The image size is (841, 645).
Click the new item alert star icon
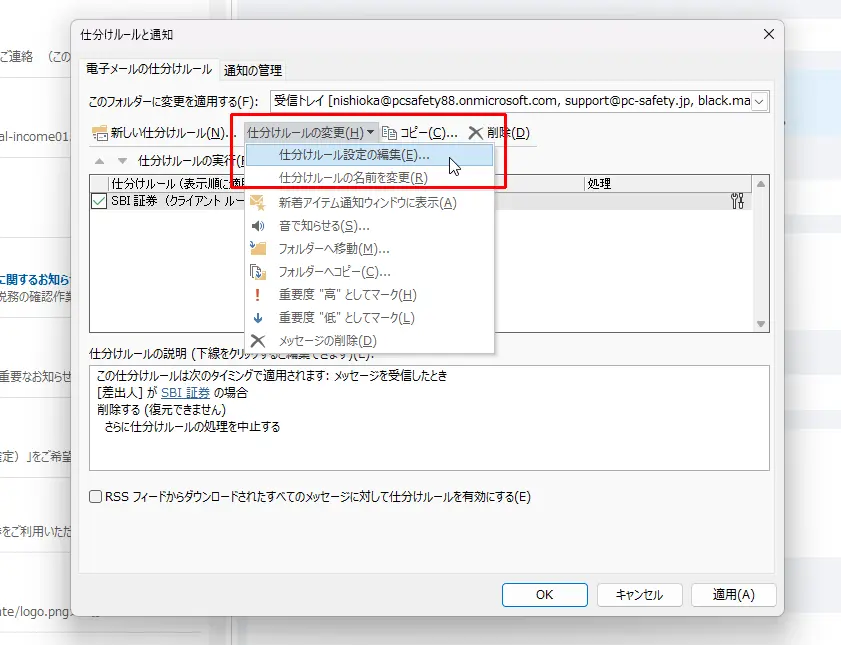pos(258,203)
